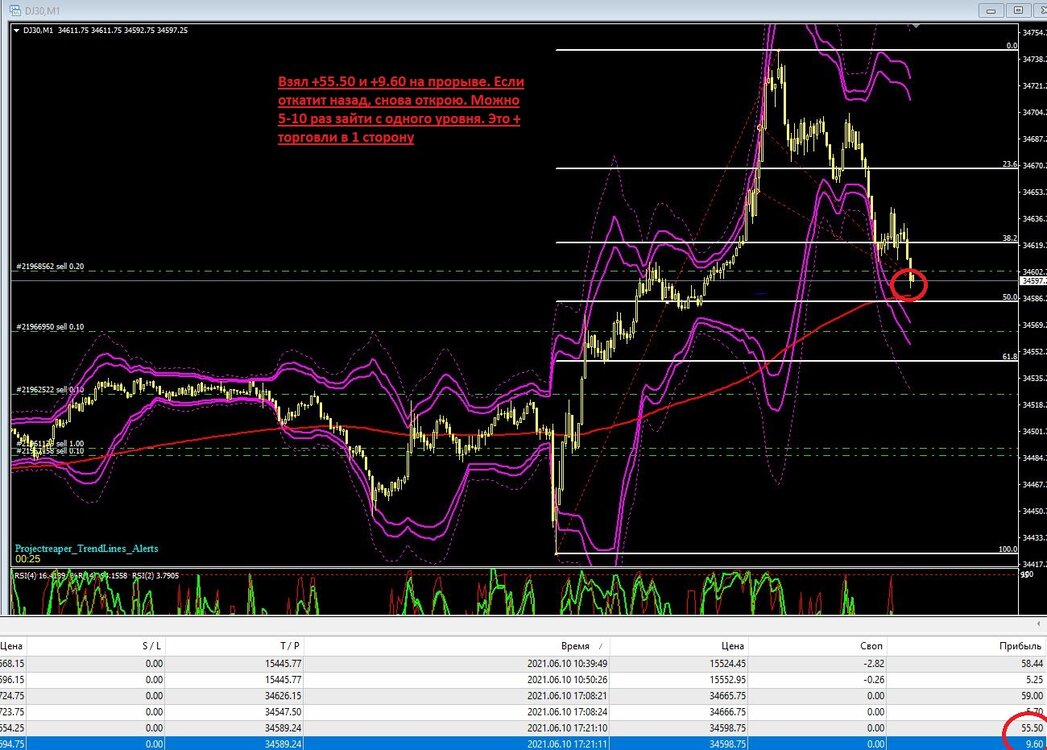Sort by the Цена header next to Время
The image size is (1047, 750).
678,646
